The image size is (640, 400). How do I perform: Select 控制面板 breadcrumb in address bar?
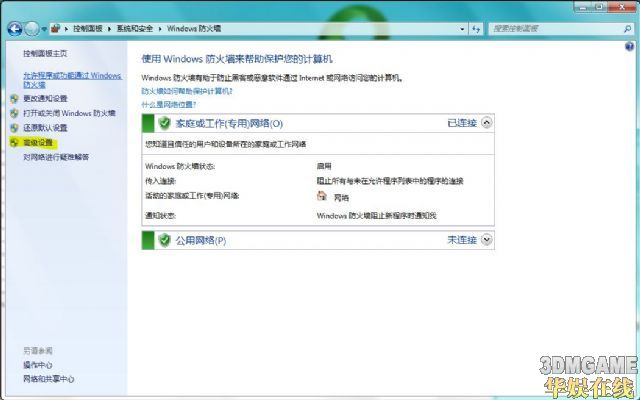point(87,29)
